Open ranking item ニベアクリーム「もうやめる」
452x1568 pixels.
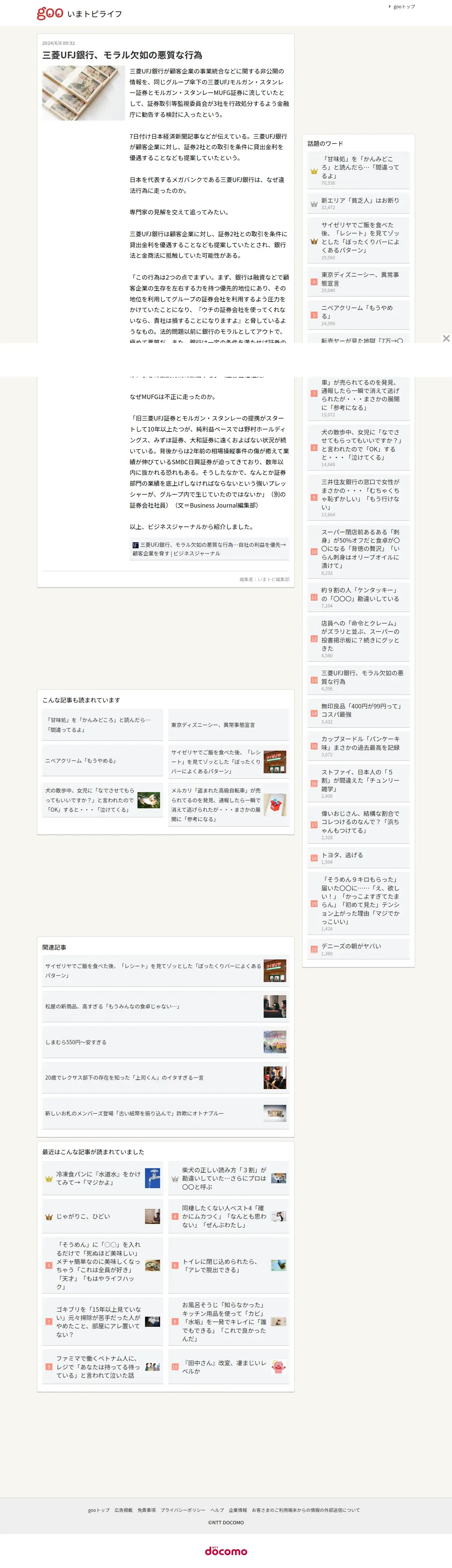tap(358, 315)
